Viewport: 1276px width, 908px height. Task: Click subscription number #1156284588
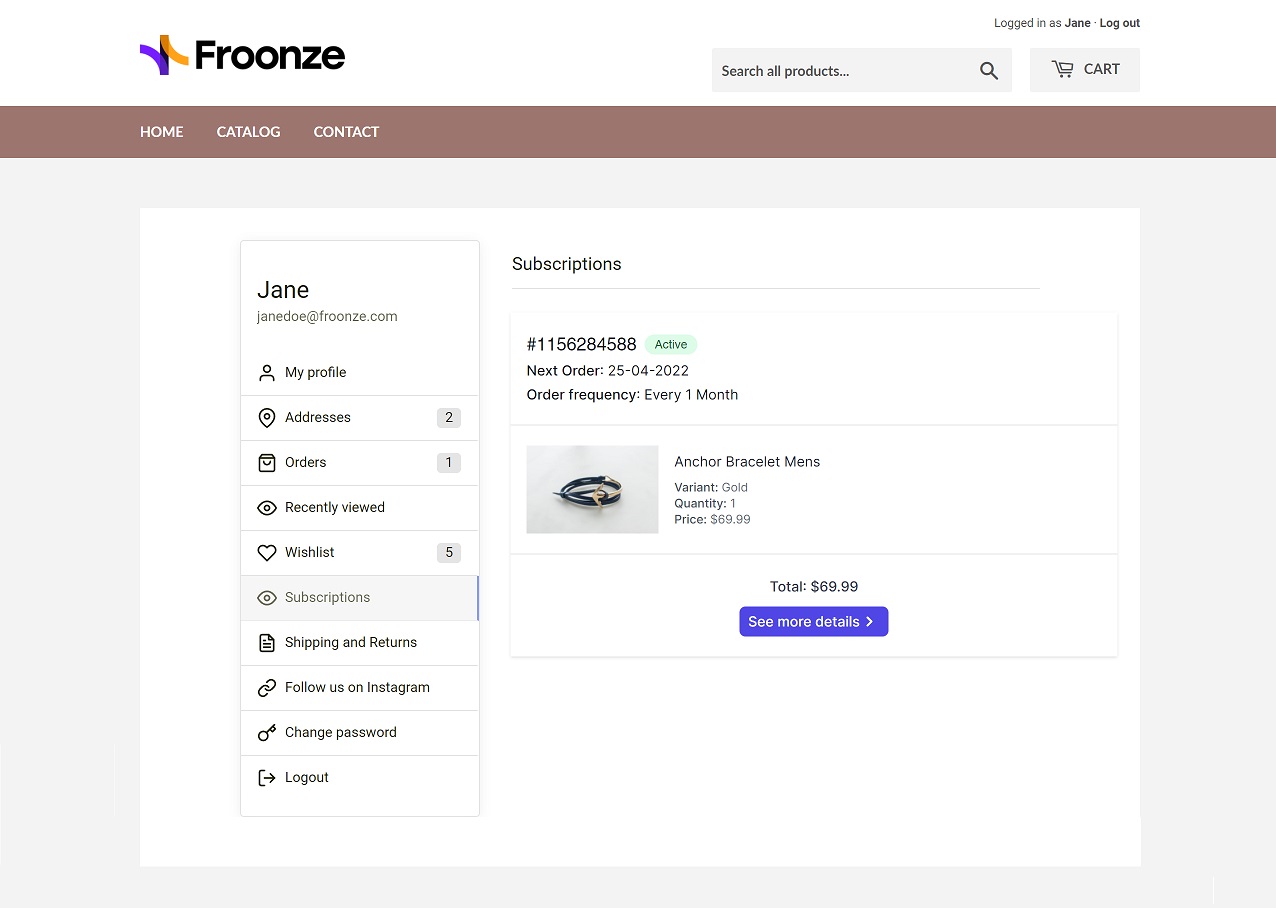coord(581,345)
